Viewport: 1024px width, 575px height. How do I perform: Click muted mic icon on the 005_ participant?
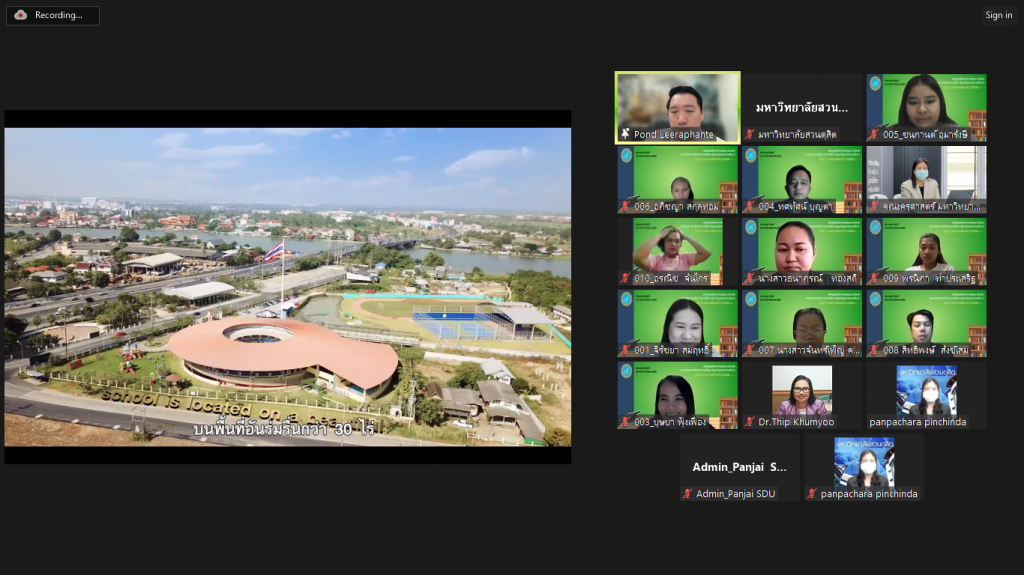[x=874, y=134]
